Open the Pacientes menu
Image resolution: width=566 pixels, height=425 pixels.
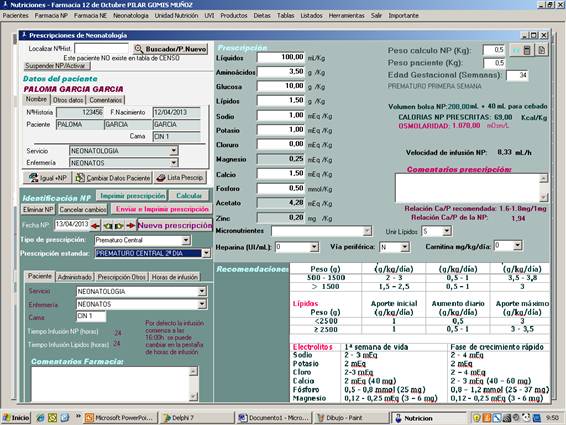pyautogui.click(x=16, y=16)
